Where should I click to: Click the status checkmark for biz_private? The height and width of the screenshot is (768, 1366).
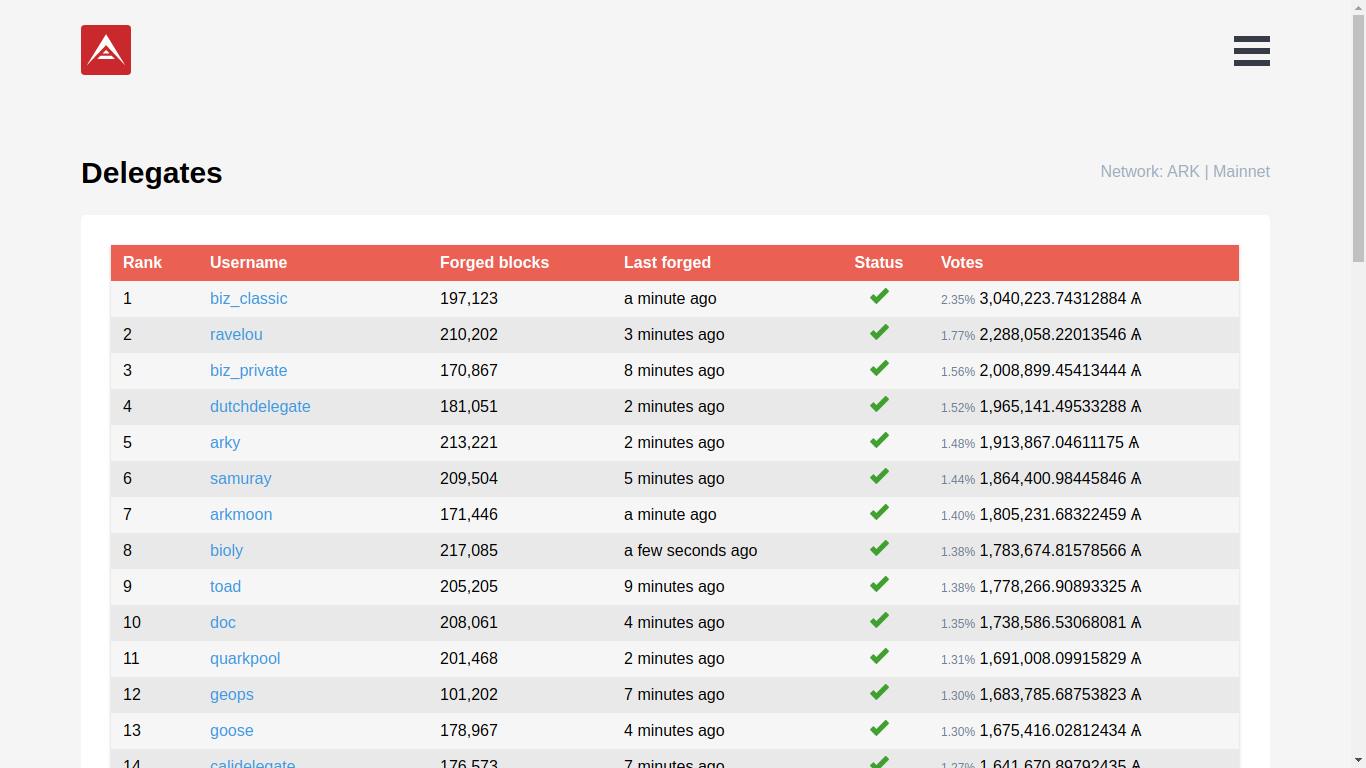coord(879,369)
